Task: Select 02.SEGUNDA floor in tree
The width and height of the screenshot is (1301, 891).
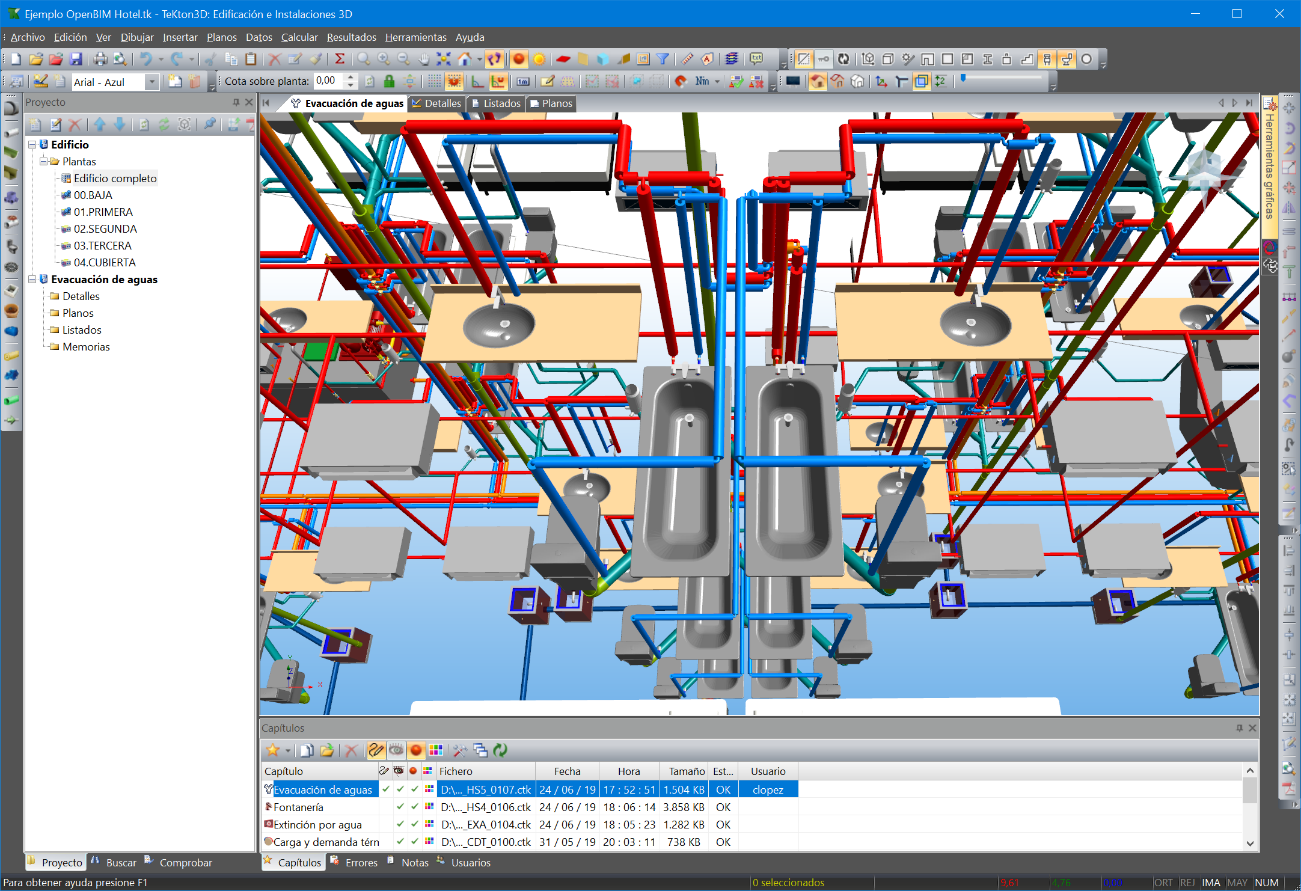Action: [105, 229]
